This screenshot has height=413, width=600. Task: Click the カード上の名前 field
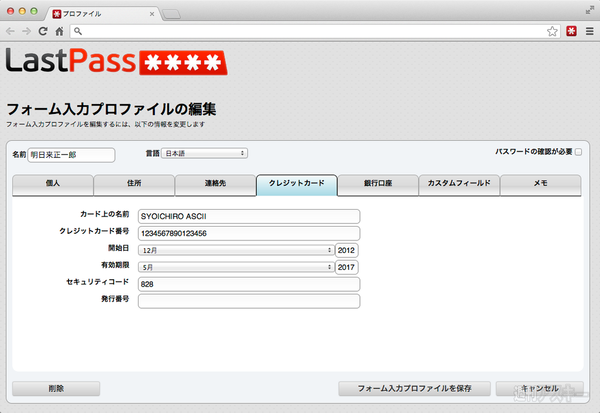point(249,216)
